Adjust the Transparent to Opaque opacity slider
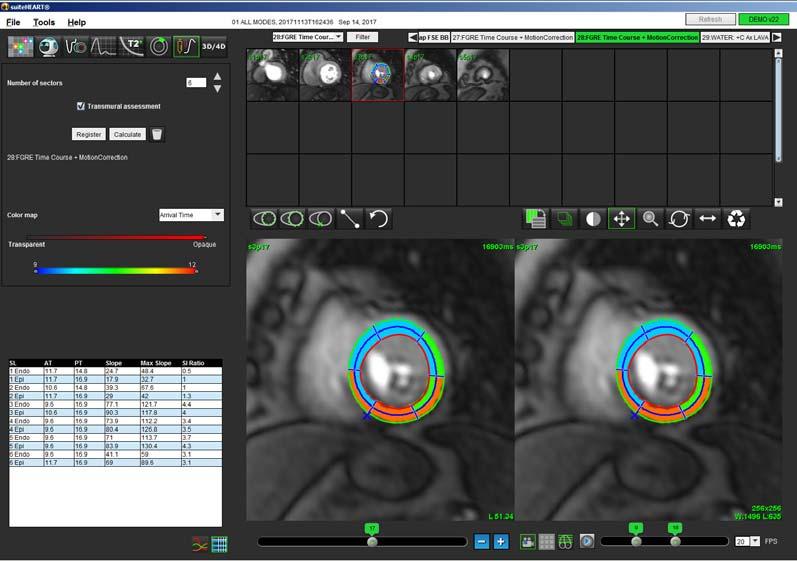797x561 pixels. click(x=116, y=237)
